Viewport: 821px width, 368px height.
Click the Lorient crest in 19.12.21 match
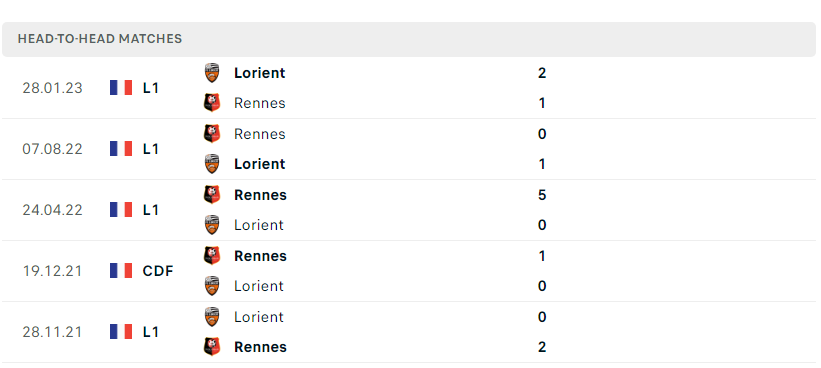212,286
